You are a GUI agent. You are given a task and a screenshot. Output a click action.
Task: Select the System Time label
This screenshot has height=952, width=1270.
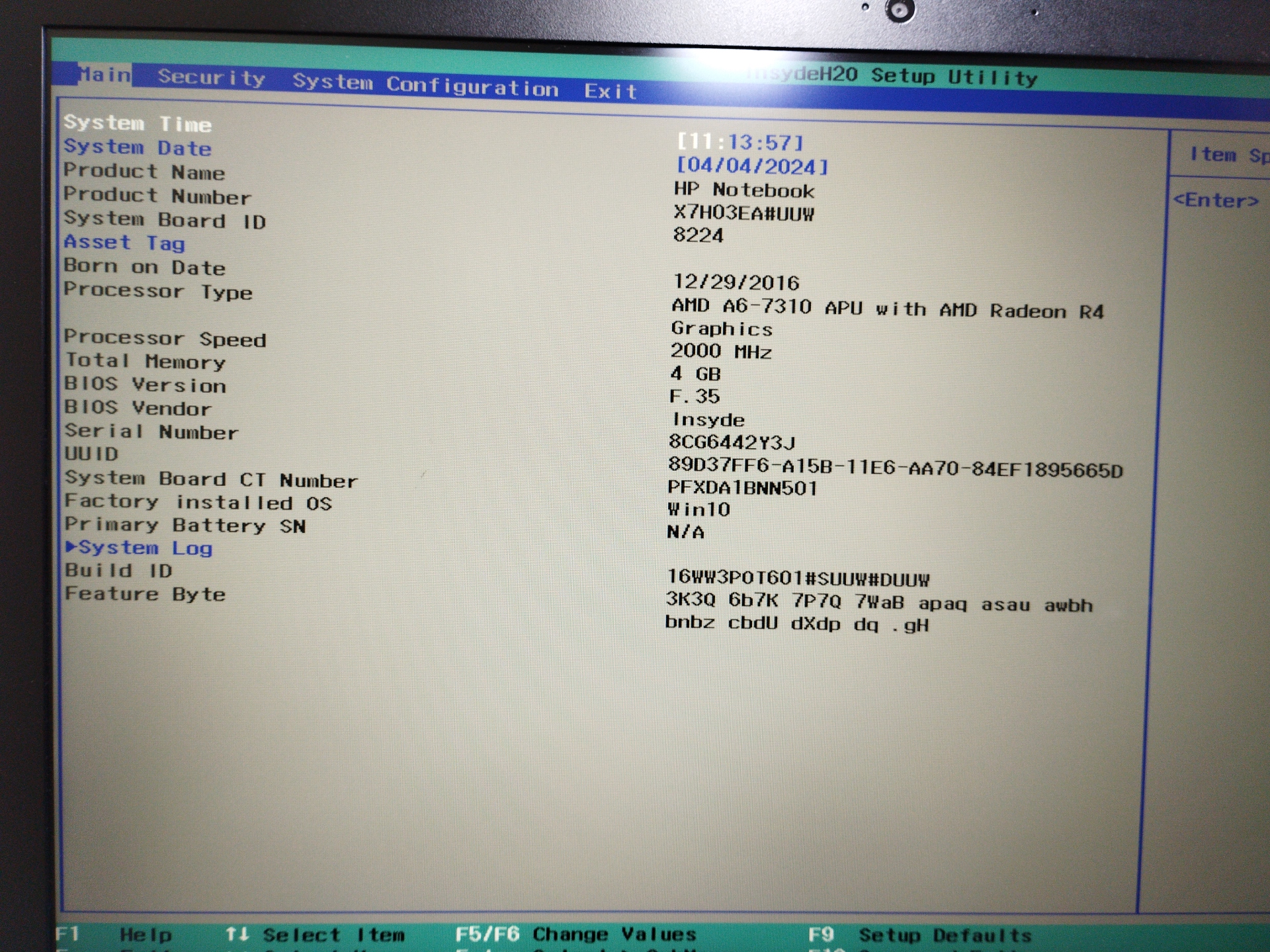138,124
